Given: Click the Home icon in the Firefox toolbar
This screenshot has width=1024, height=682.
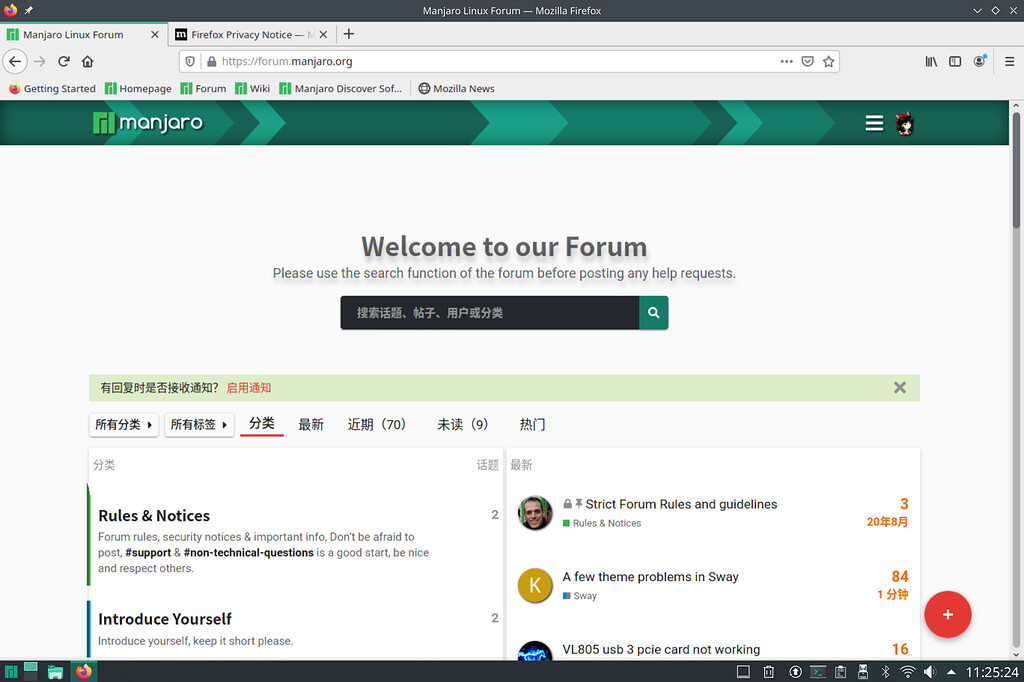Looking at the screenshot, I should pyautogui.click(x=87, y=61).
